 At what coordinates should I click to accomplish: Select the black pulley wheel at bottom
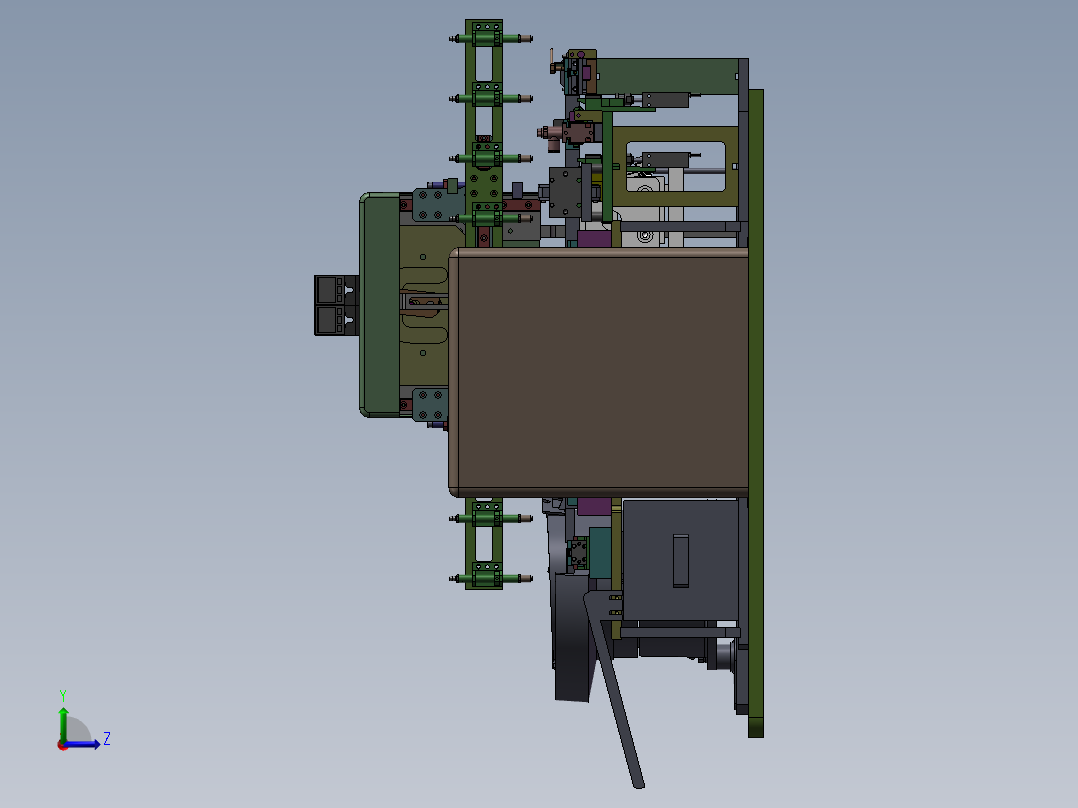tap(572, 636)
